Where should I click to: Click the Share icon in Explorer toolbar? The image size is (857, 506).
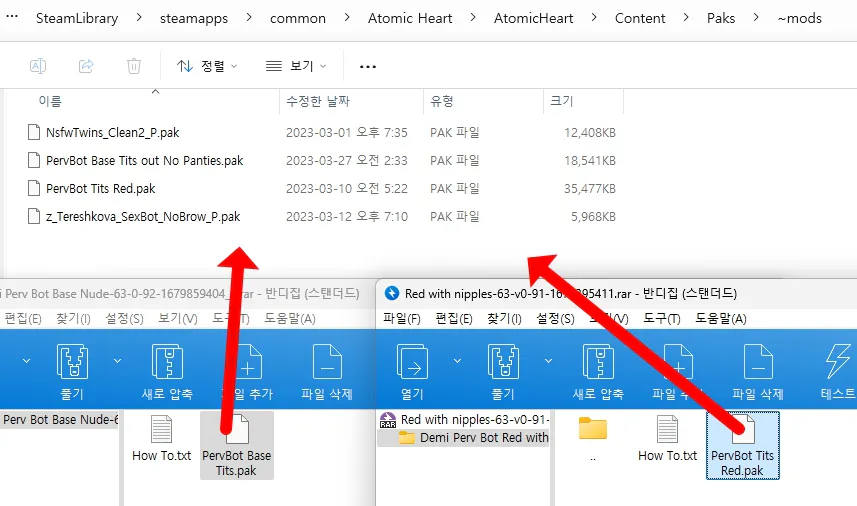(x=86, y=66)
